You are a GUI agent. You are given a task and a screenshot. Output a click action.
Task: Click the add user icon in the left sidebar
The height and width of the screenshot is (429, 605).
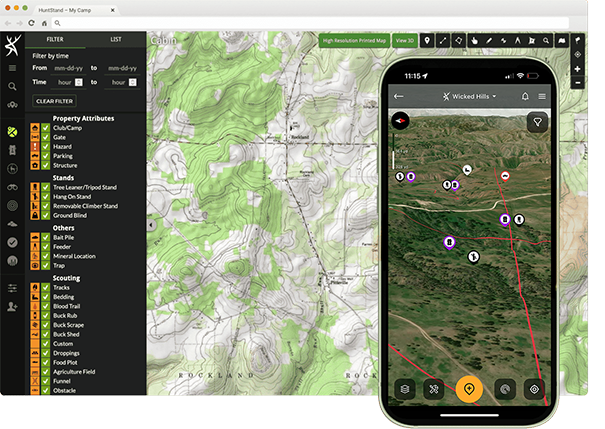(12, 307)
